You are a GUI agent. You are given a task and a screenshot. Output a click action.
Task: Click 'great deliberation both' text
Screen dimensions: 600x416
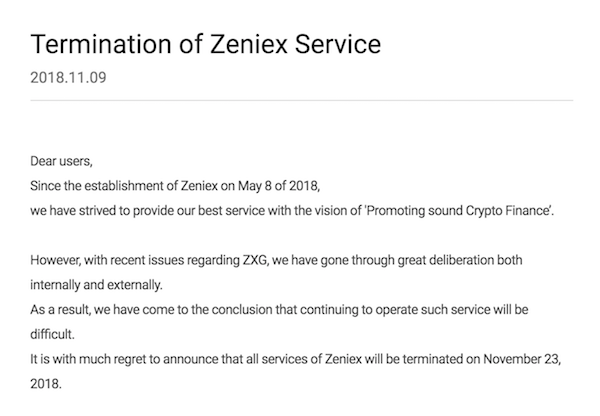(460, 260)
